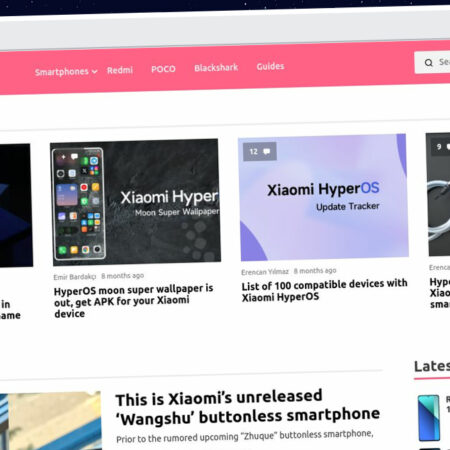Open the Guides section
Image resolution: width=450 pixels, height=450 pixels.
pyautogui.click(x=270, y=66)
